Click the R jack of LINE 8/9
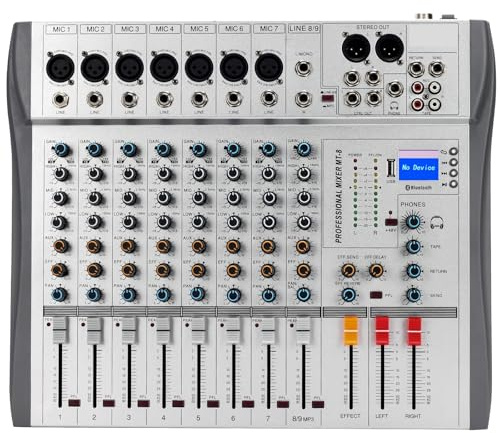The width and height of the screenshot is (500, 433). (x=303, y=99)
